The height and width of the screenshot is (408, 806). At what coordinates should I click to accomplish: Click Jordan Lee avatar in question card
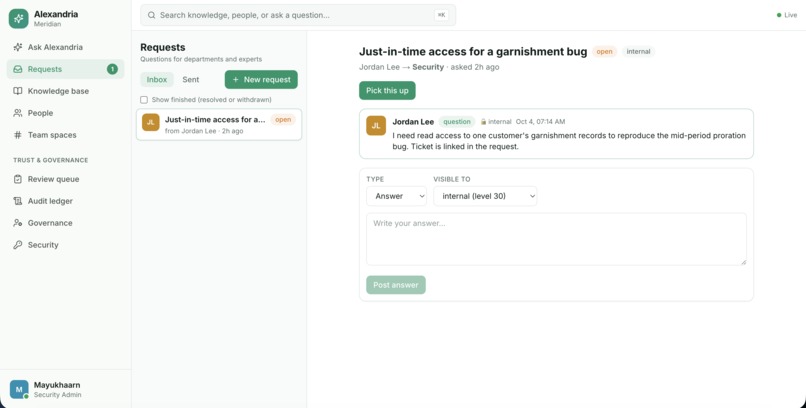pos(376,126)
